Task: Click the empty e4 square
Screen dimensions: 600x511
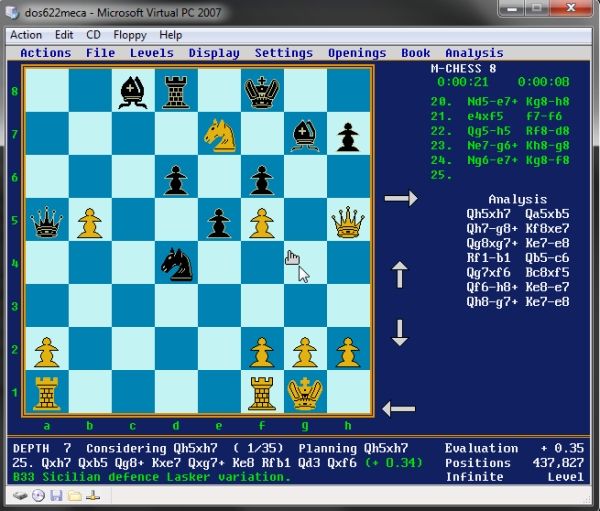Action: point(219,262)
